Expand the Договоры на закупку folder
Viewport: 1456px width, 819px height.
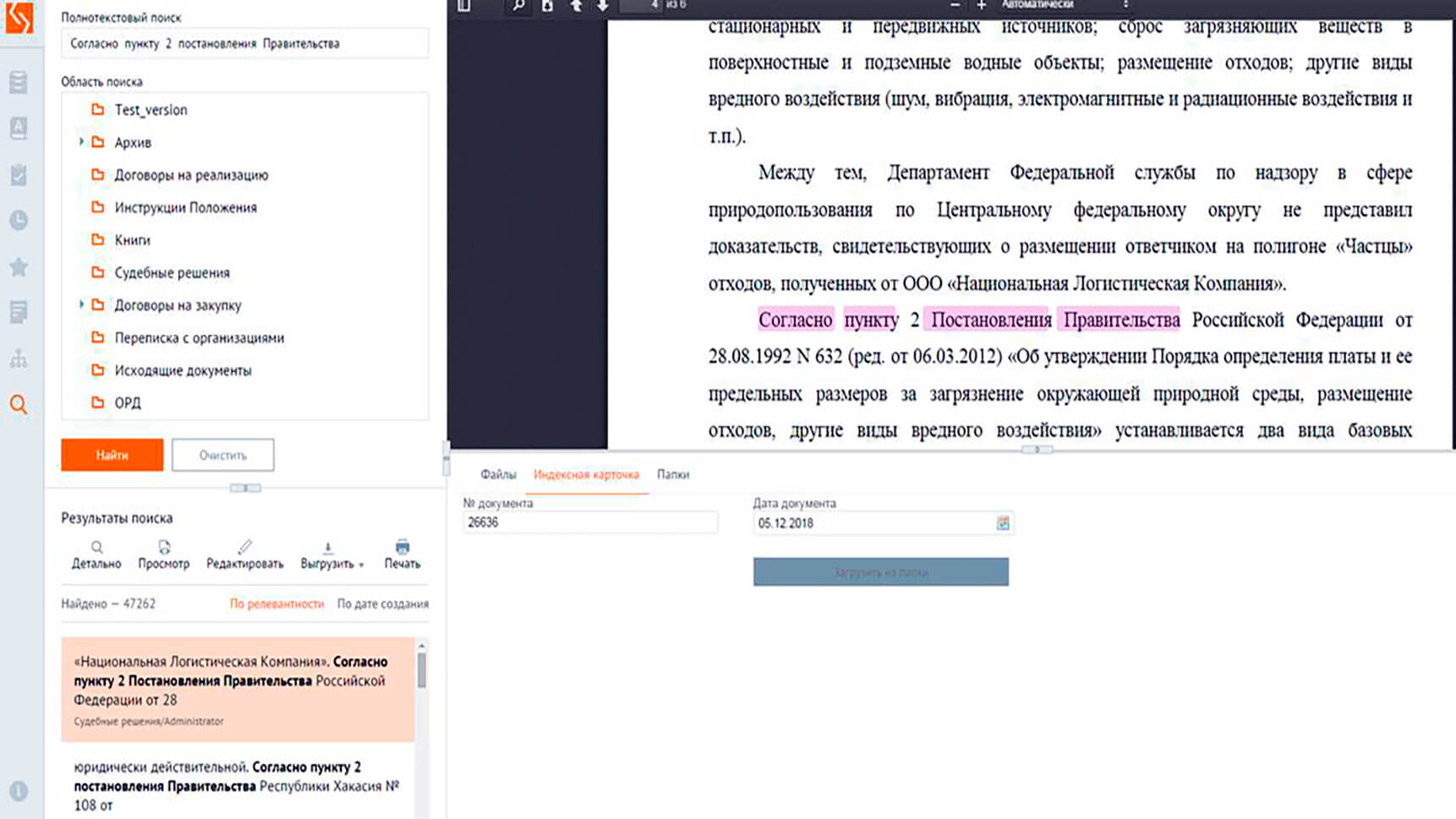(81, 304)
